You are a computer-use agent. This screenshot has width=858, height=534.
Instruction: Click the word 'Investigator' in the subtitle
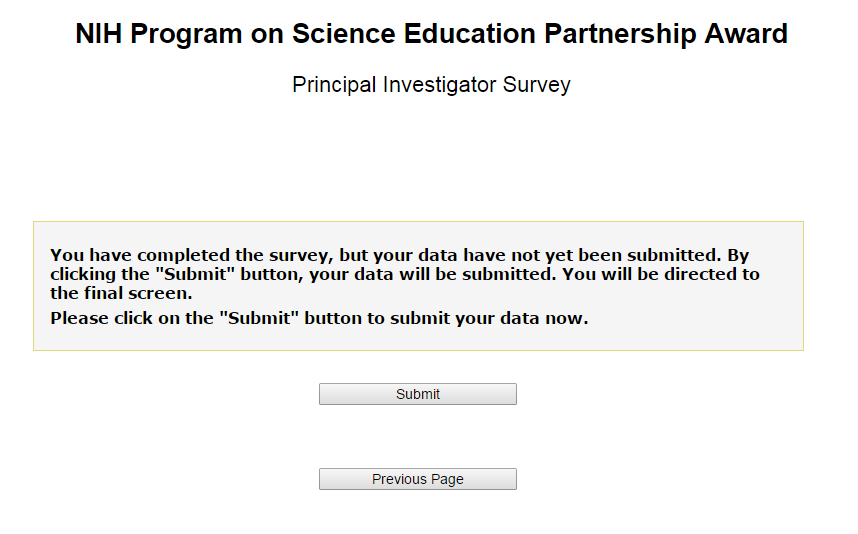[x=441, y=85]
